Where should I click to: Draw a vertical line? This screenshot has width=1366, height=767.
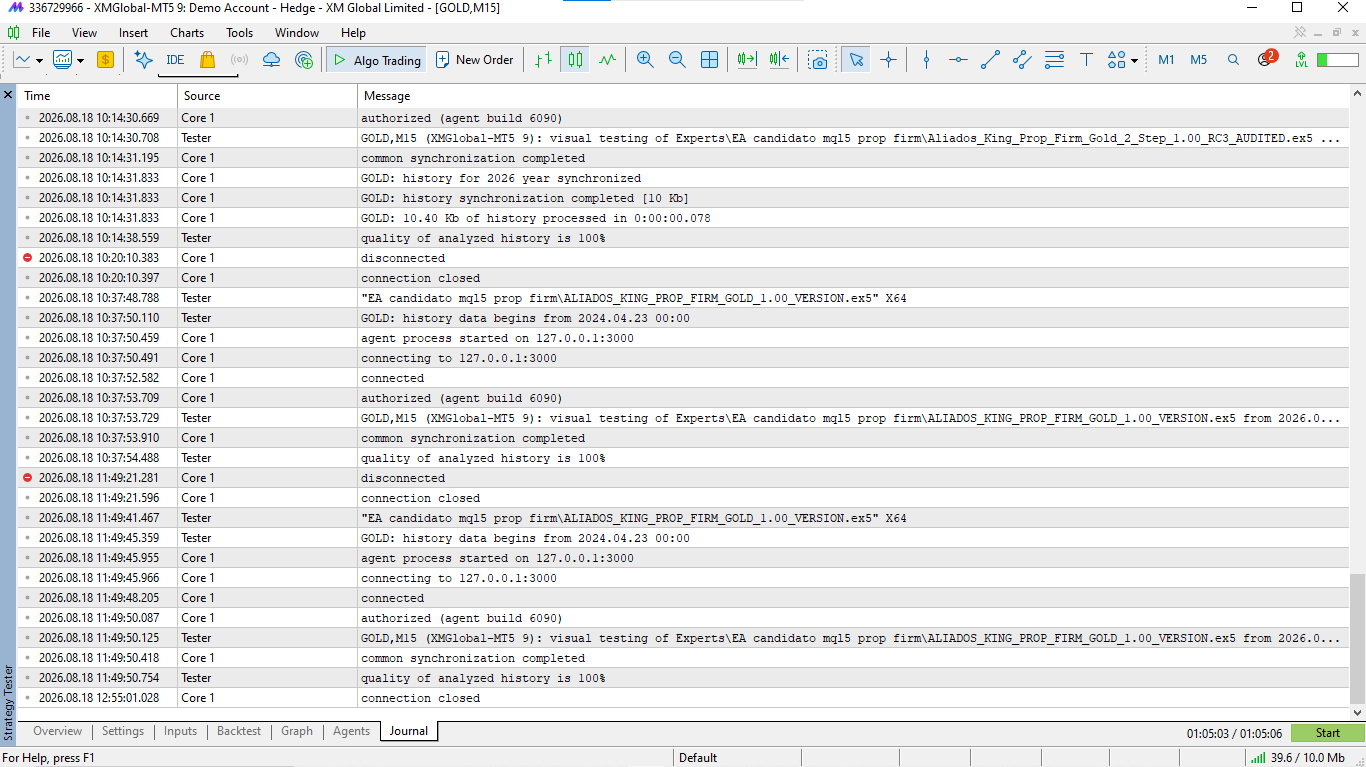(x=926, y=60)
